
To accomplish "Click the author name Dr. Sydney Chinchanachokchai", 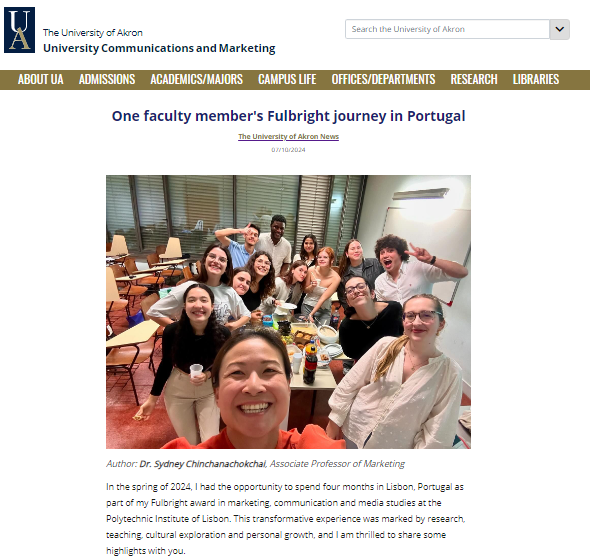I will [x=202, y=464].
